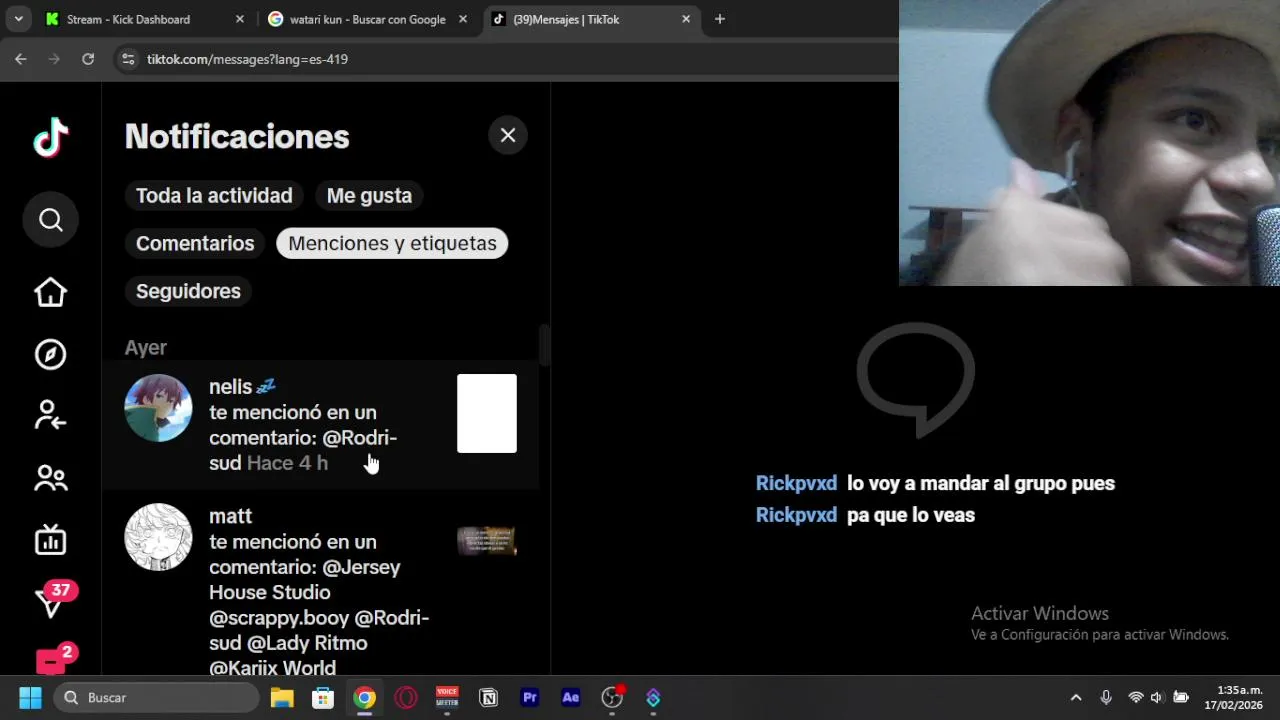The image size is (1280, 720).
Task: Close the Kick Dashboard tab
Action: (239, 19)
